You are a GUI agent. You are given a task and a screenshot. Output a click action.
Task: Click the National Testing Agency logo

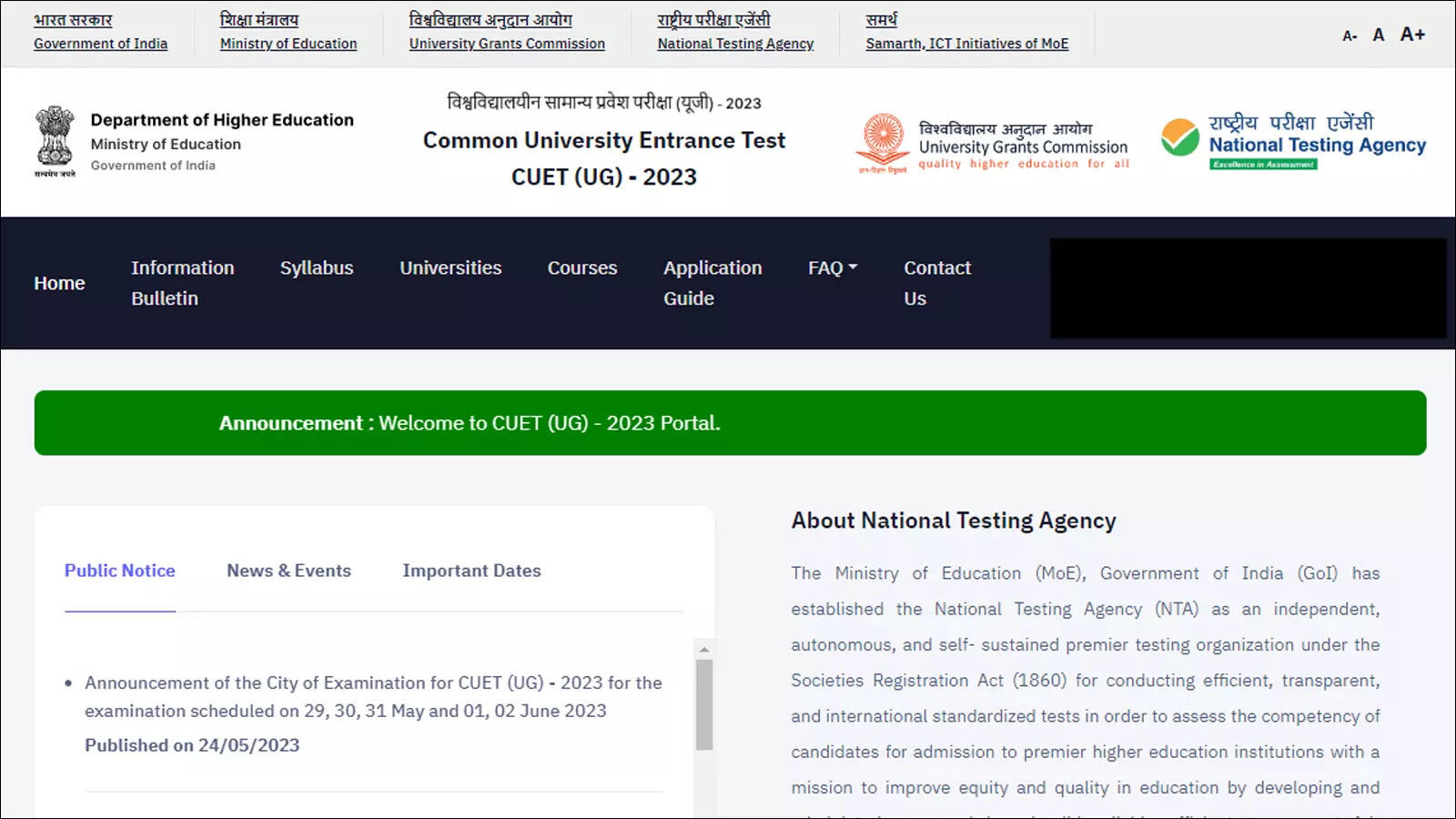coord(1293,142)
